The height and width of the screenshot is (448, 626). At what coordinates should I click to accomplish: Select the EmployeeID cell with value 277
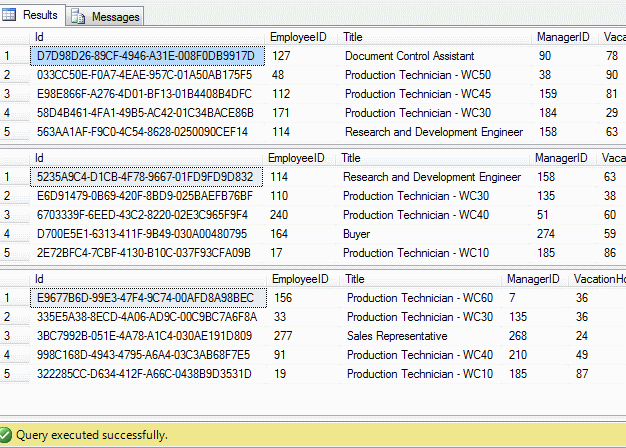(x=282, y=336)
